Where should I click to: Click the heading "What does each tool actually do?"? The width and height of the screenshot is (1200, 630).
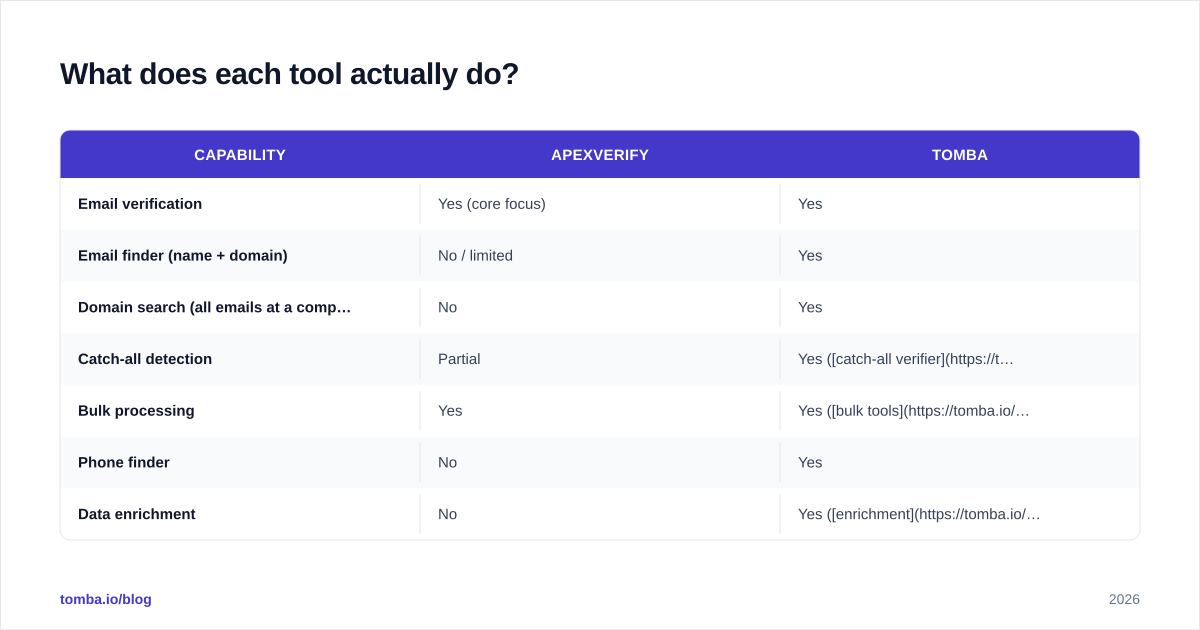tap(289, 74)
